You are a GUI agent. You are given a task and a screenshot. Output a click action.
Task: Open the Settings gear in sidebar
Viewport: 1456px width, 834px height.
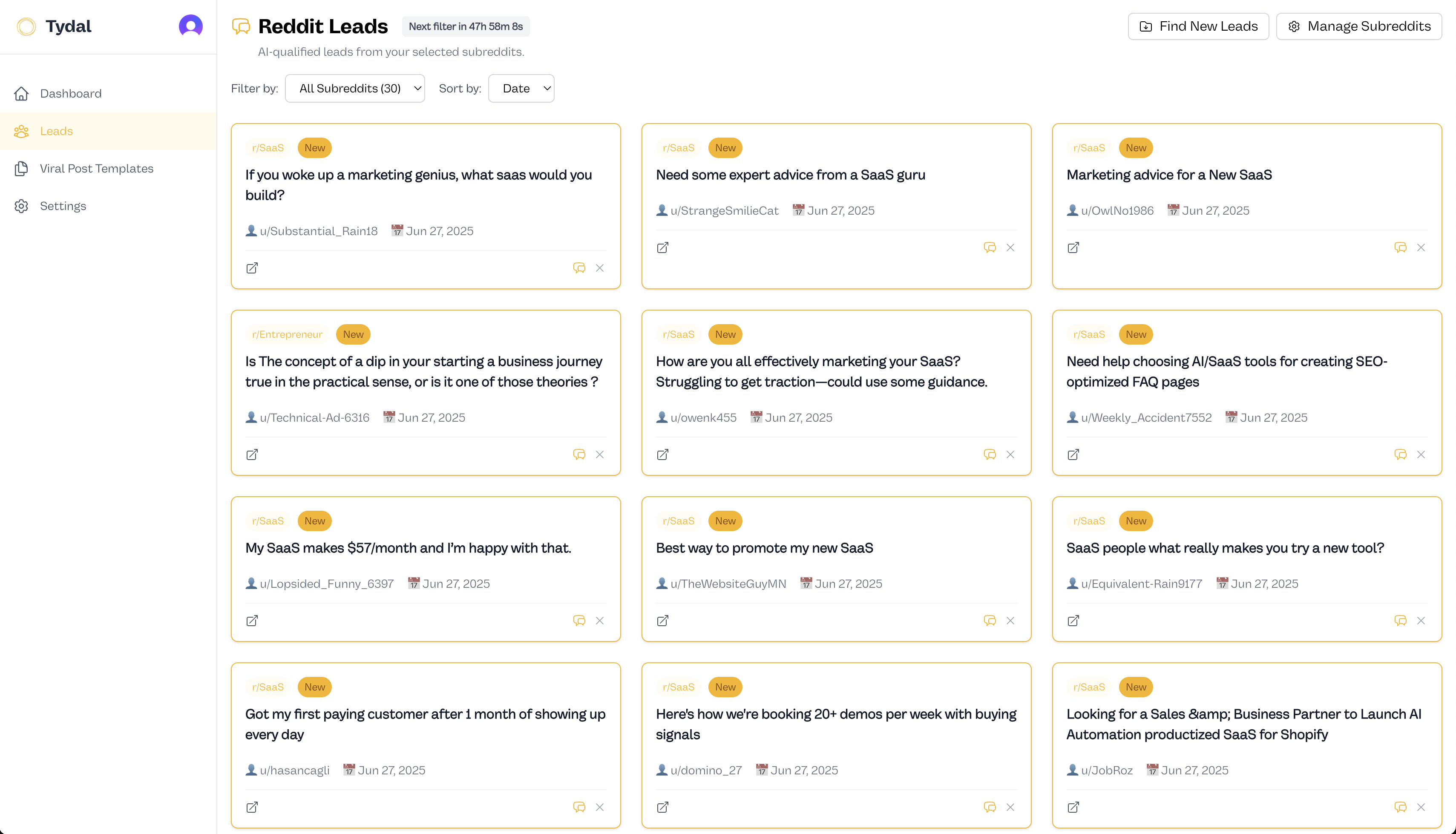(x=21, y=206)
